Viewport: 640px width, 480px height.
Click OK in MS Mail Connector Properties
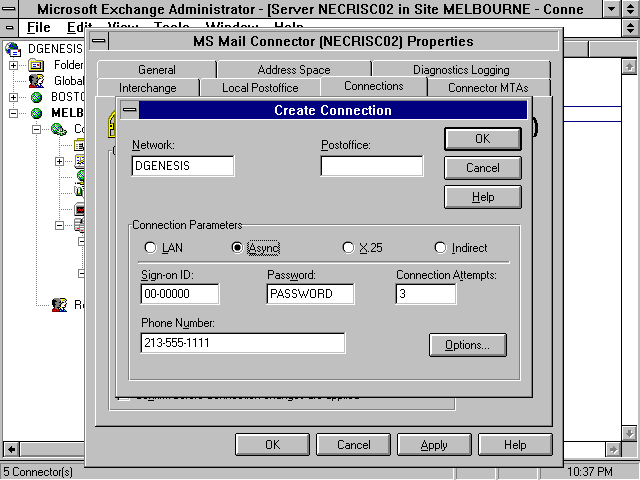coord(272,444)
